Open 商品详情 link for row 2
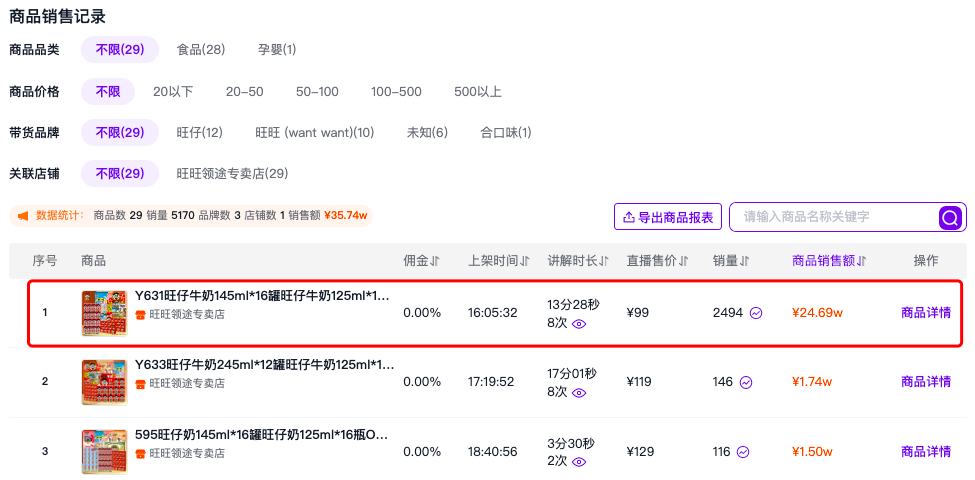The height and width of the screenshot is (480, 975). [x=926, y=382]
